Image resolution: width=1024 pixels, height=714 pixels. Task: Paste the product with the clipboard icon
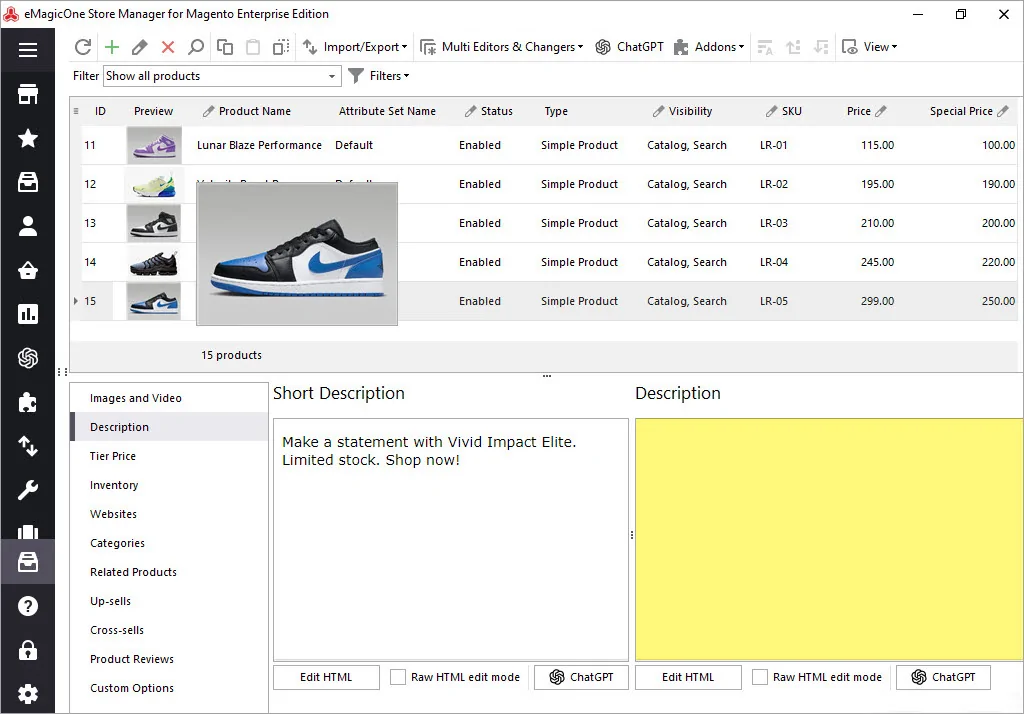click(253, 47)
